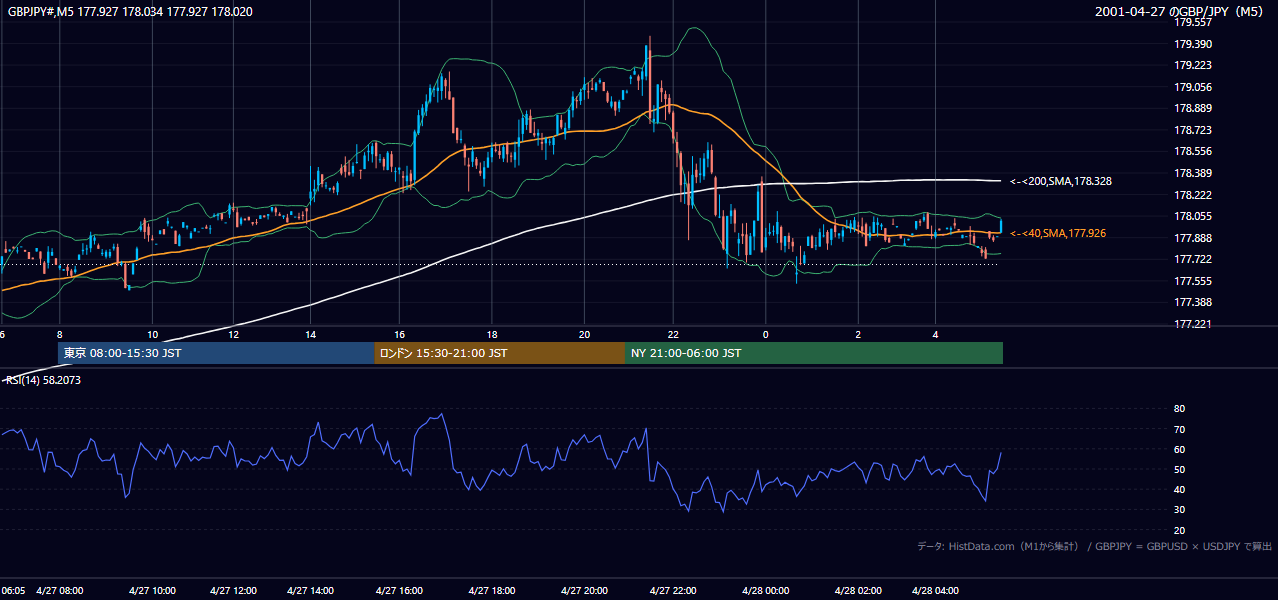The image size is (1278, 600).
Task: Click the RSI(14) 58.2073 indicator label
Action: (42, 381)
